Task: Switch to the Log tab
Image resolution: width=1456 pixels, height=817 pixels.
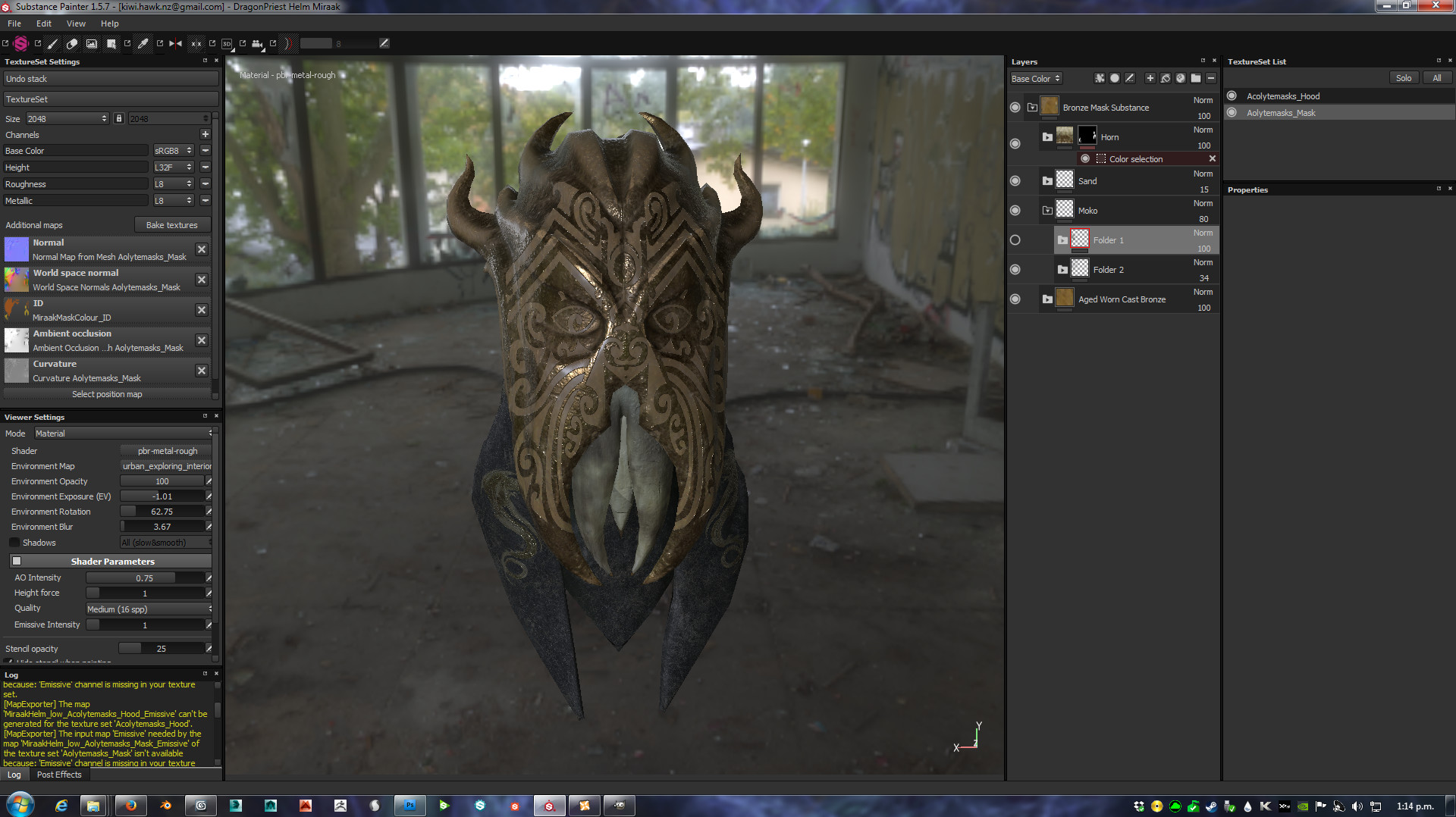Action: [14, 775]
